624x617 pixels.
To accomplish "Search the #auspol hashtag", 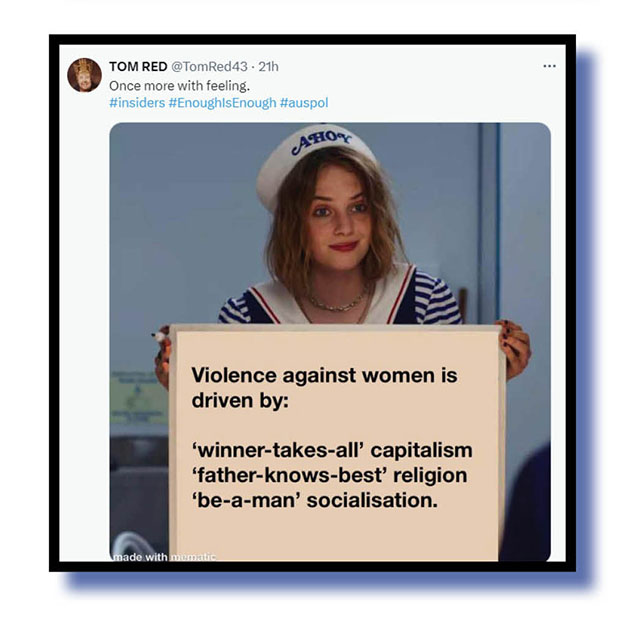I will (x=304, y=103).
